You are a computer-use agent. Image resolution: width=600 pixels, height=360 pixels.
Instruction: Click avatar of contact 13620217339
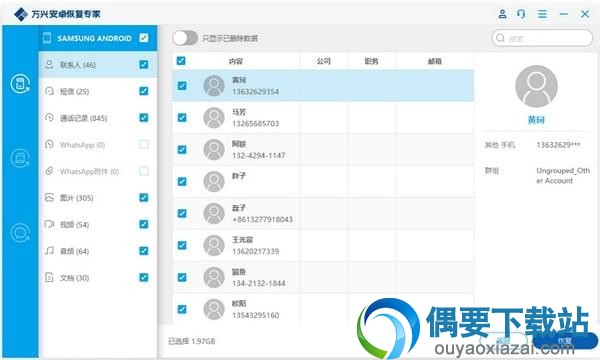pos(214,245)
